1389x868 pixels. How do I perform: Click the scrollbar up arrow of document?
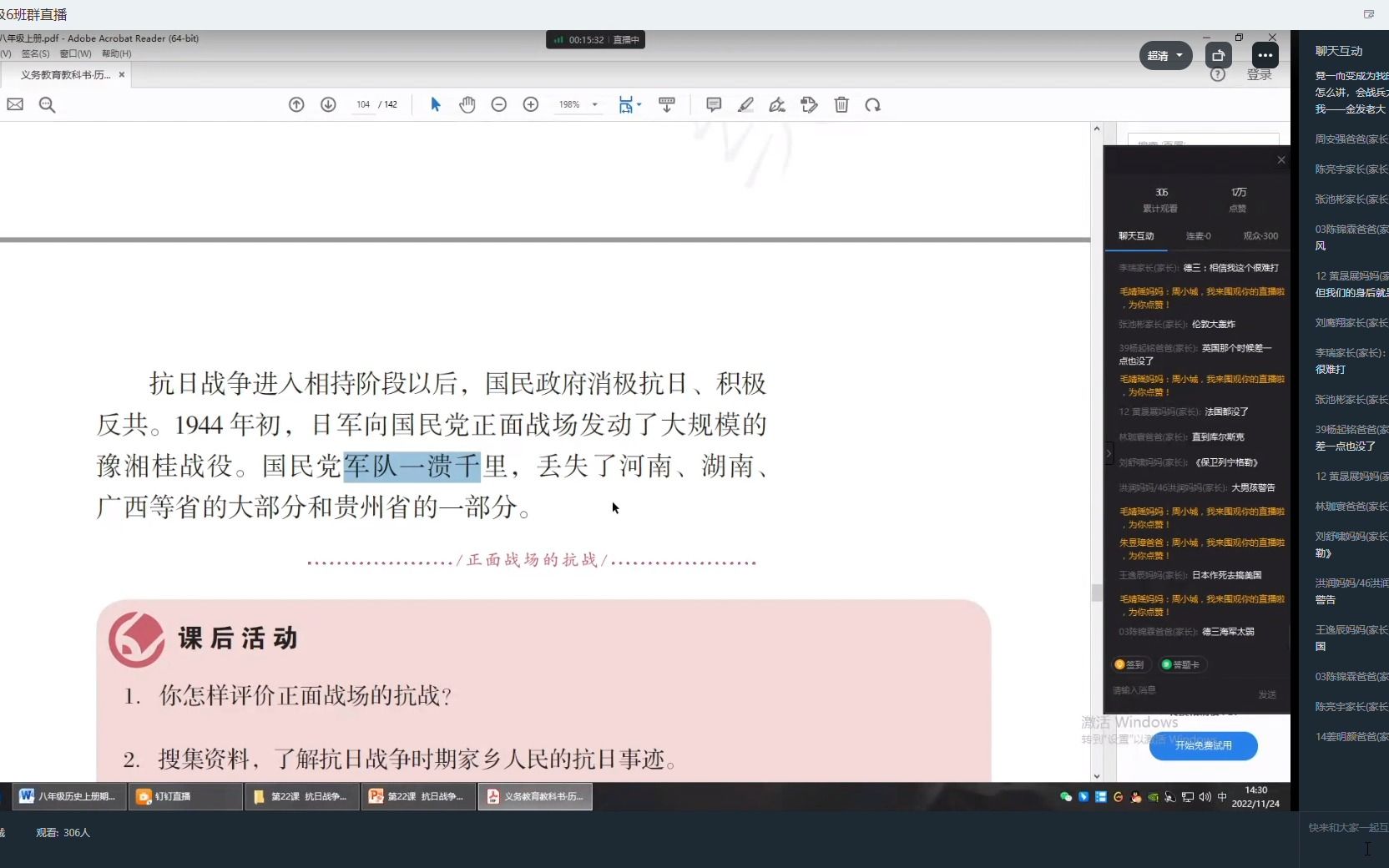(x=1097, y=129)
